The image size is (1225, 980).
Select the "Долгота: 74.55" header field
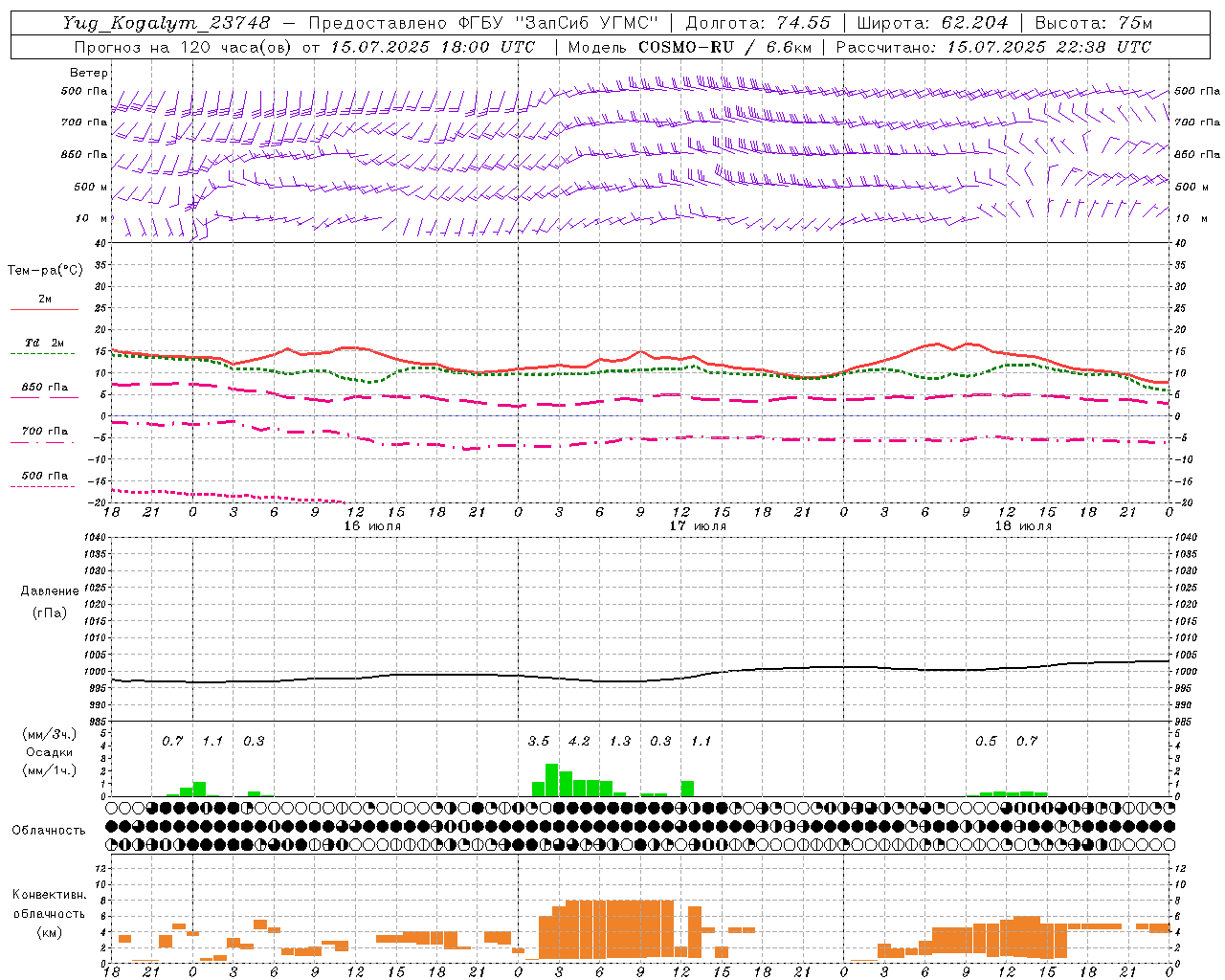tap(758, 22)
